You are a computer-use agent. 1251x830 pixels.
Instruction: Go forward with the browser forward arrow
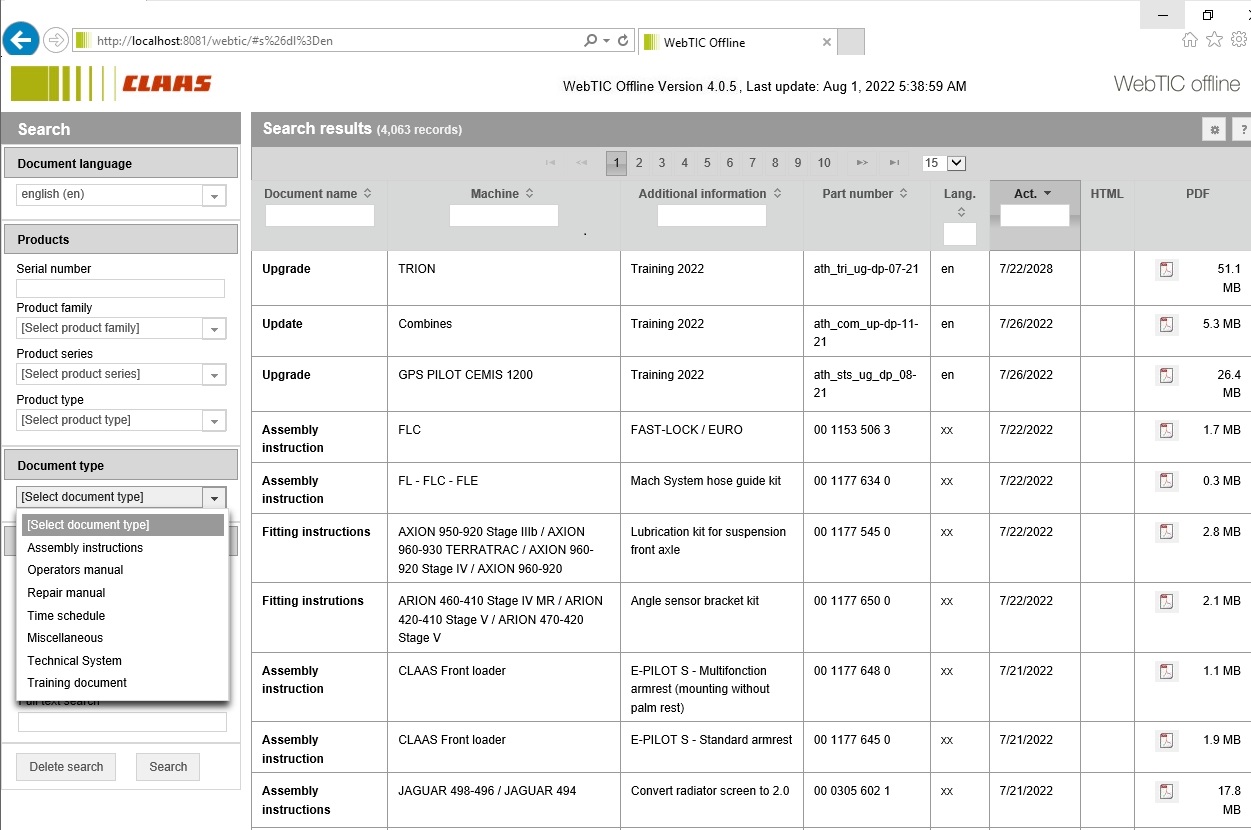pos(55,40)
